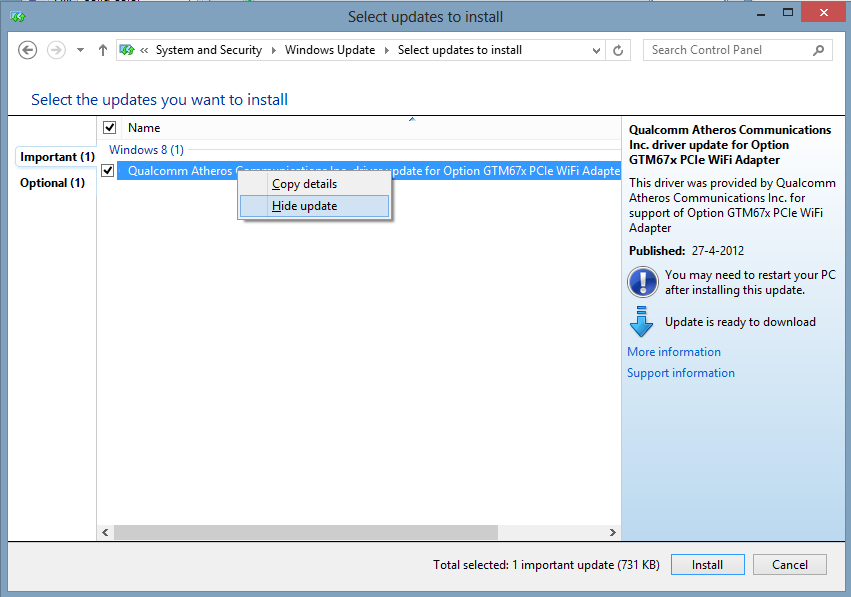Screen dimensions: 851x597
Task: Select the Qualcomm Atheros driver update row
Action: (369, 171)
